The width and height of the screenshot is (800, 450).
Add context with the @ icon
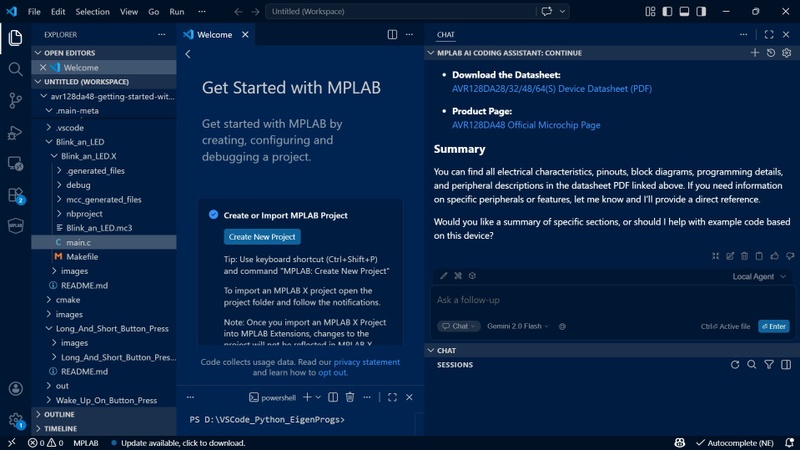(x=562, y=326)
